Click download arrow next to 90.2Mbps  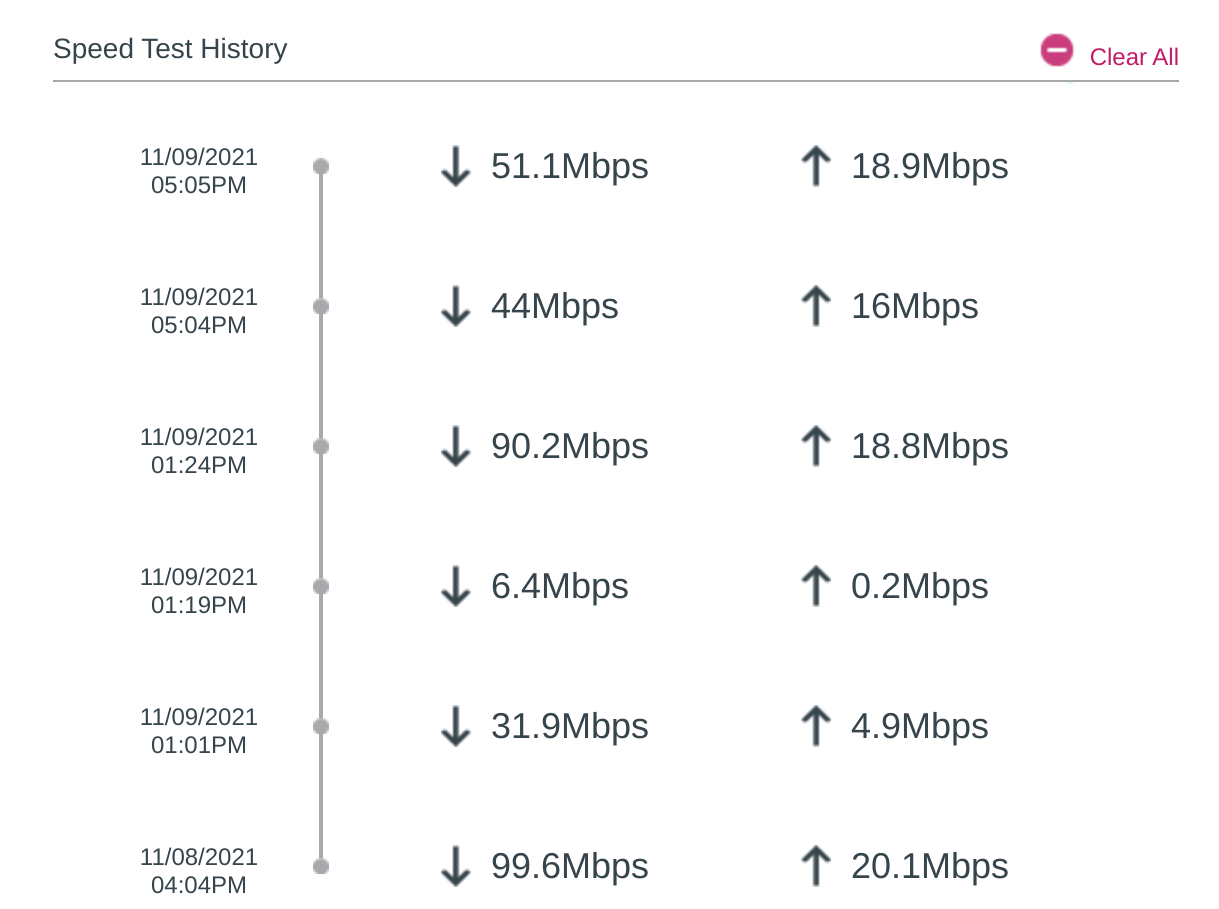(x=455, y=446)
